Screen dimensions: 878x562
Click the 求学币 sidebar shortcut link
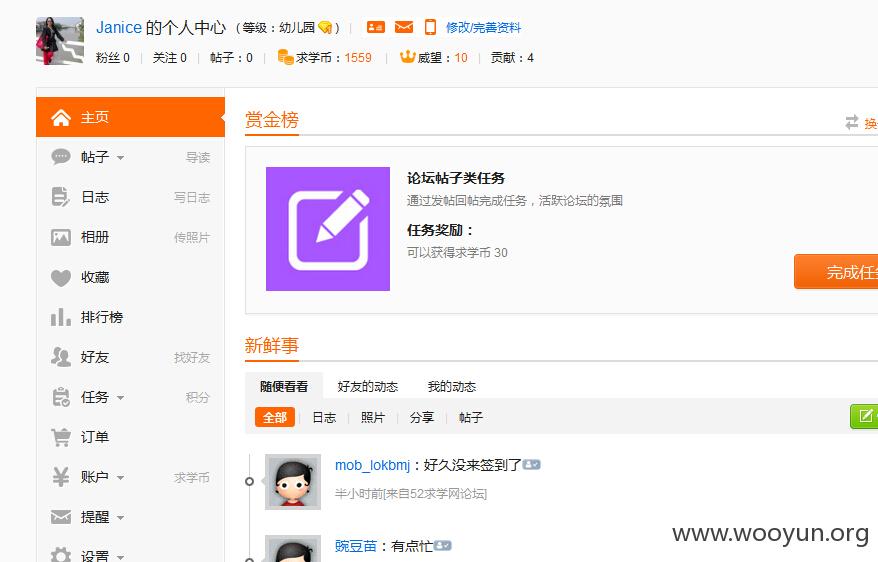192,477
